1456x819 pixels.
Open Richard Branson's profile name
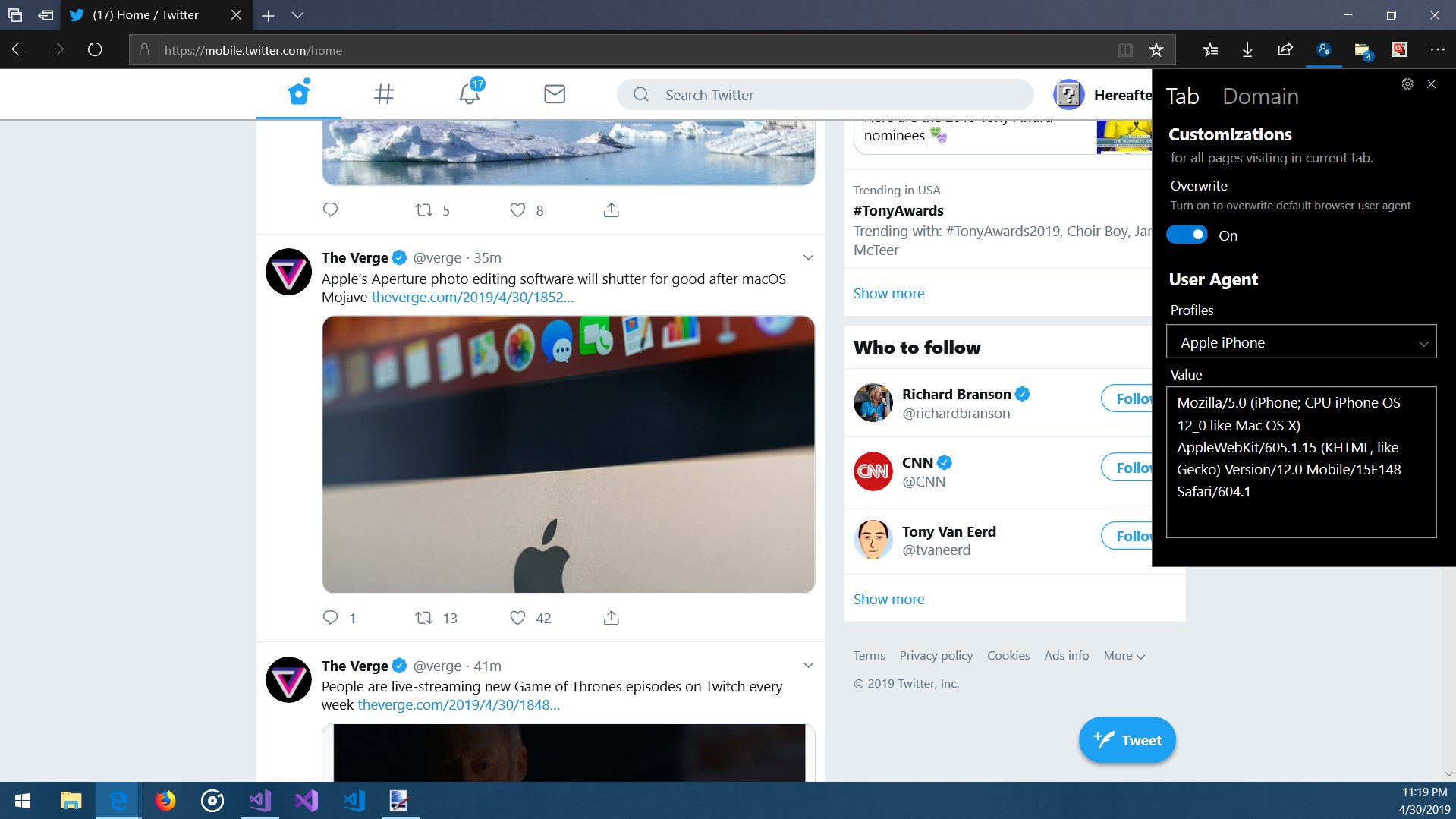pyautogui.click(x=956, y=395)
